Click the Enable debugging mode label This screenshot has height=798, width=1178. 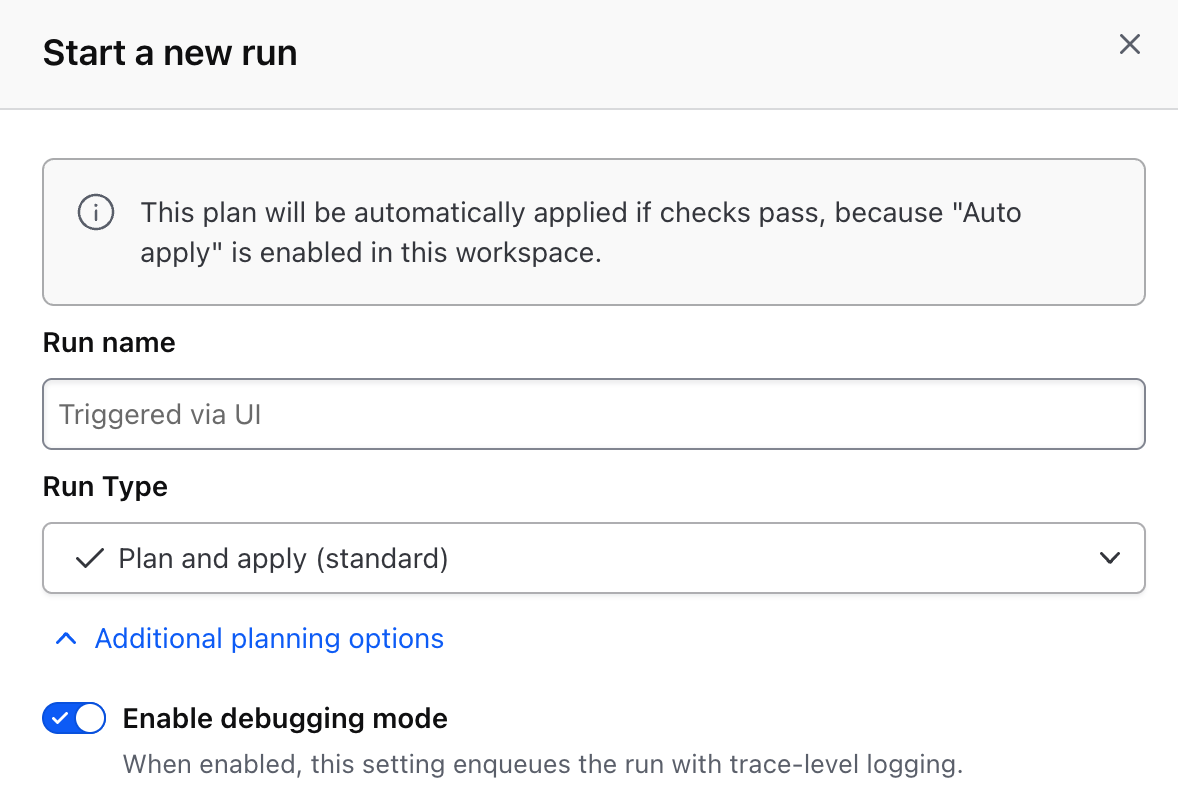click(285, 718)
